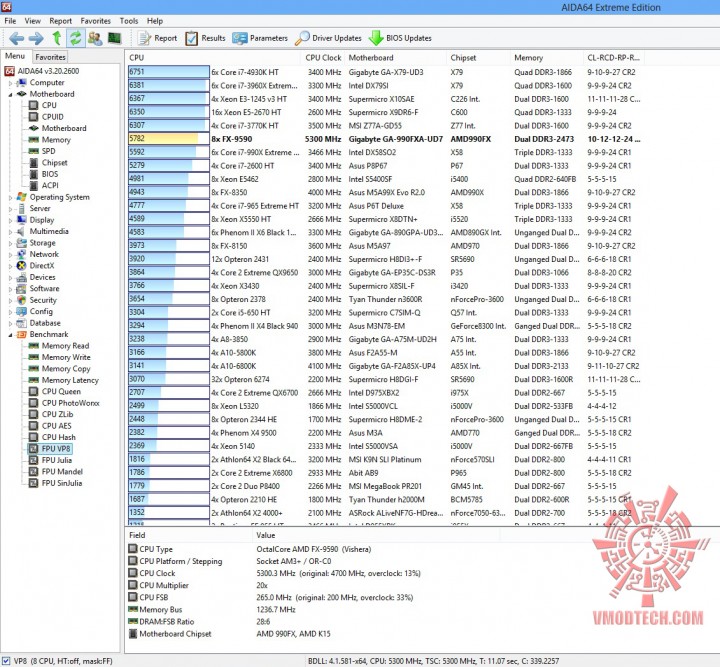Expand the Storage tree node
This screenshot has width=720, height=667.
click(11, 243)
